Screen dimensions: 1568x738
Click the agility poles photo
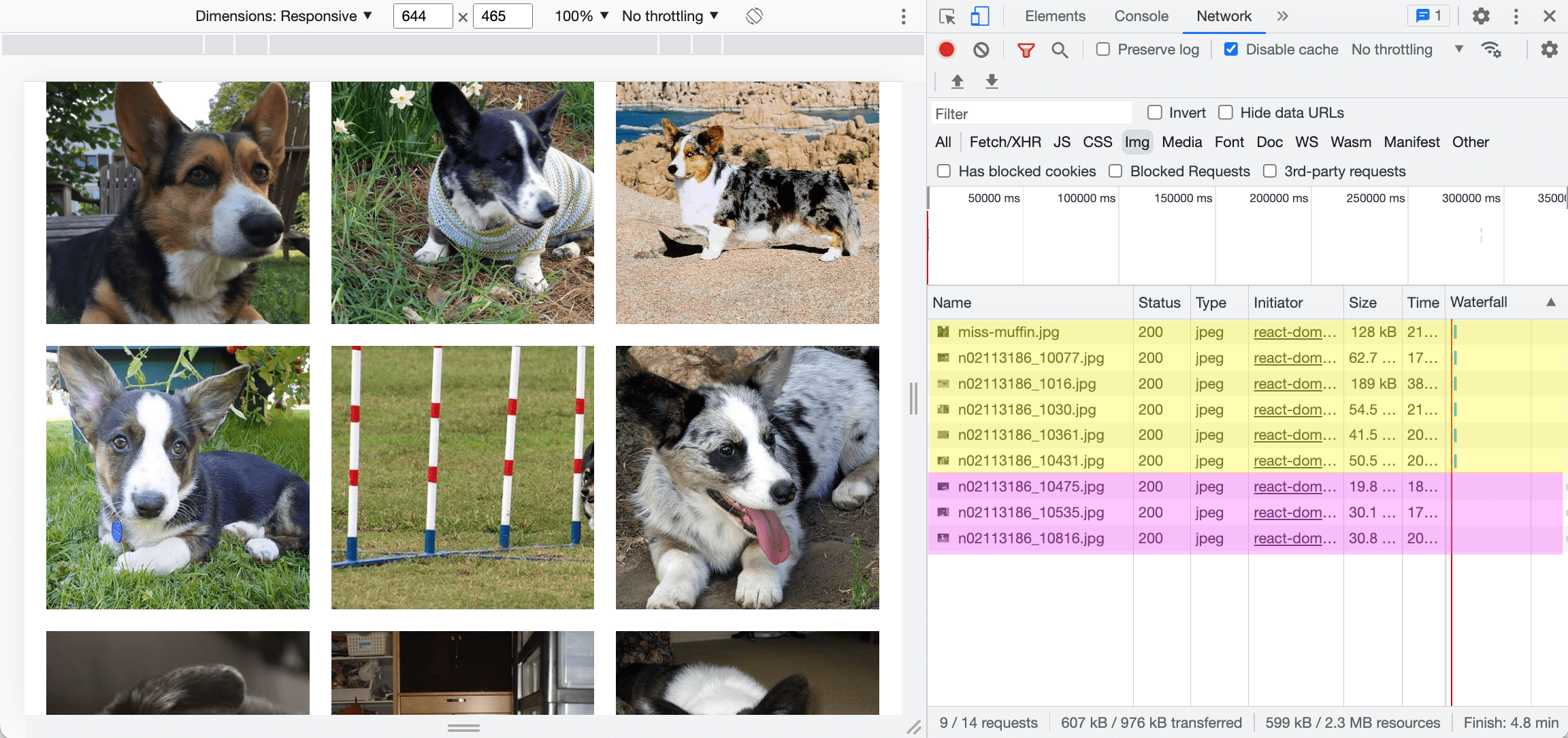pos(463,477)
